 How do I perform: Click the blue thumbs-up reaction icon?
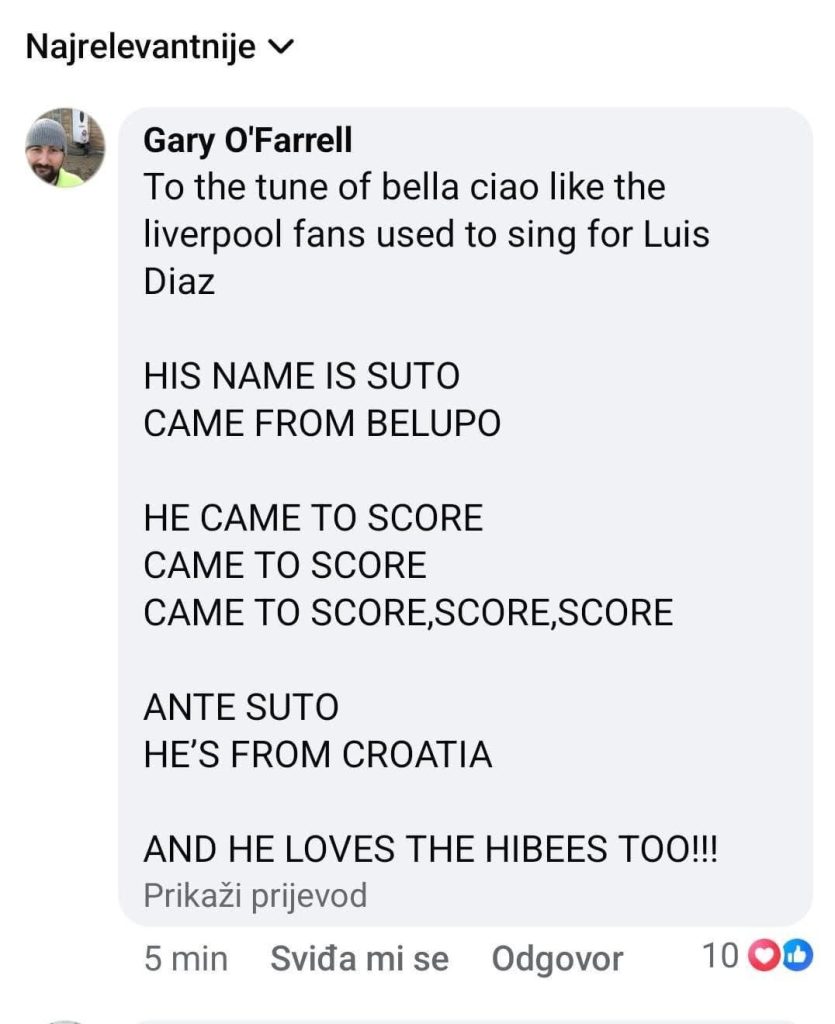pos(796,957)
